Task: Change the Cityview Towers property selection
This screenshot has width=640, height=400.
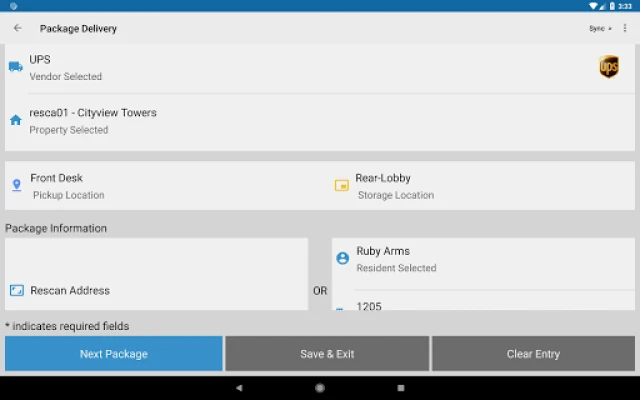Action: pos(300,120)
